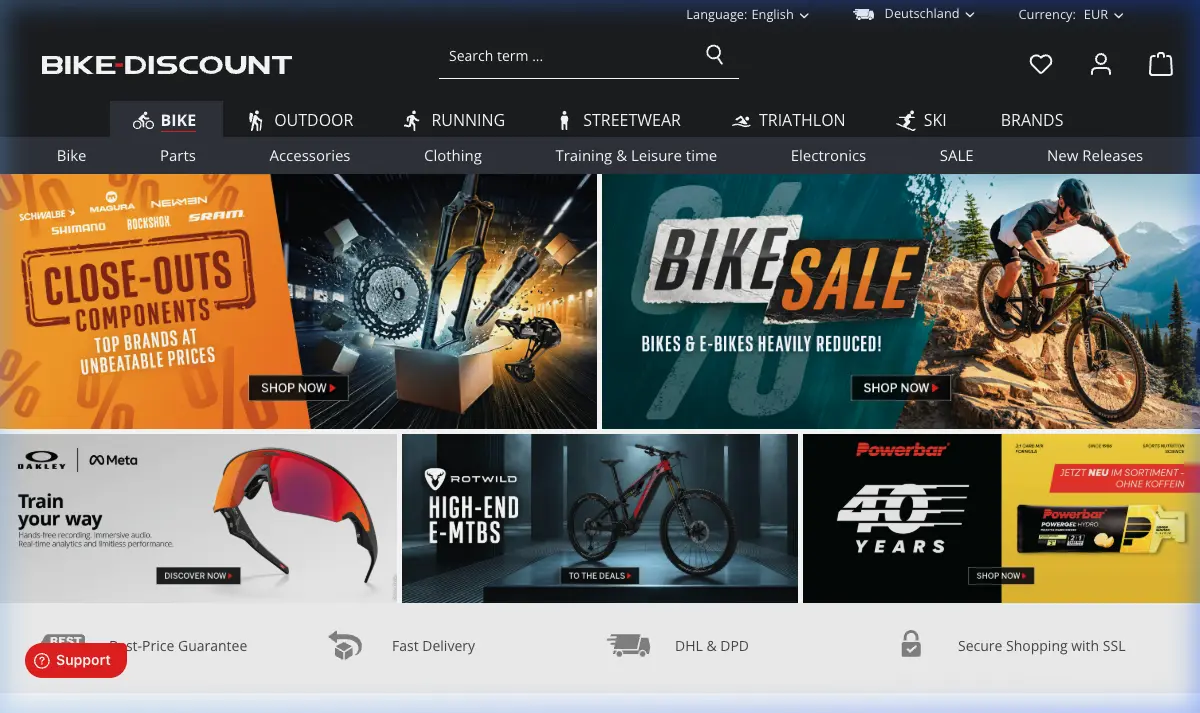The width and height of the screenshot is (1200, 713).
Task: Click the Fast Delivery box icon
Action: 345,645
